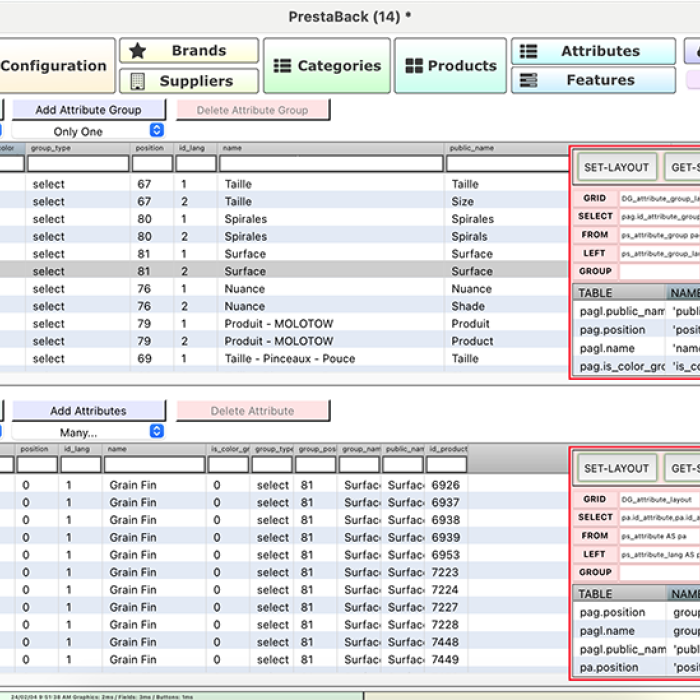Image resolution: width=700 pixels, height=700 pixels.
Task: Click the name filter field in upper table
Action: 330,163
